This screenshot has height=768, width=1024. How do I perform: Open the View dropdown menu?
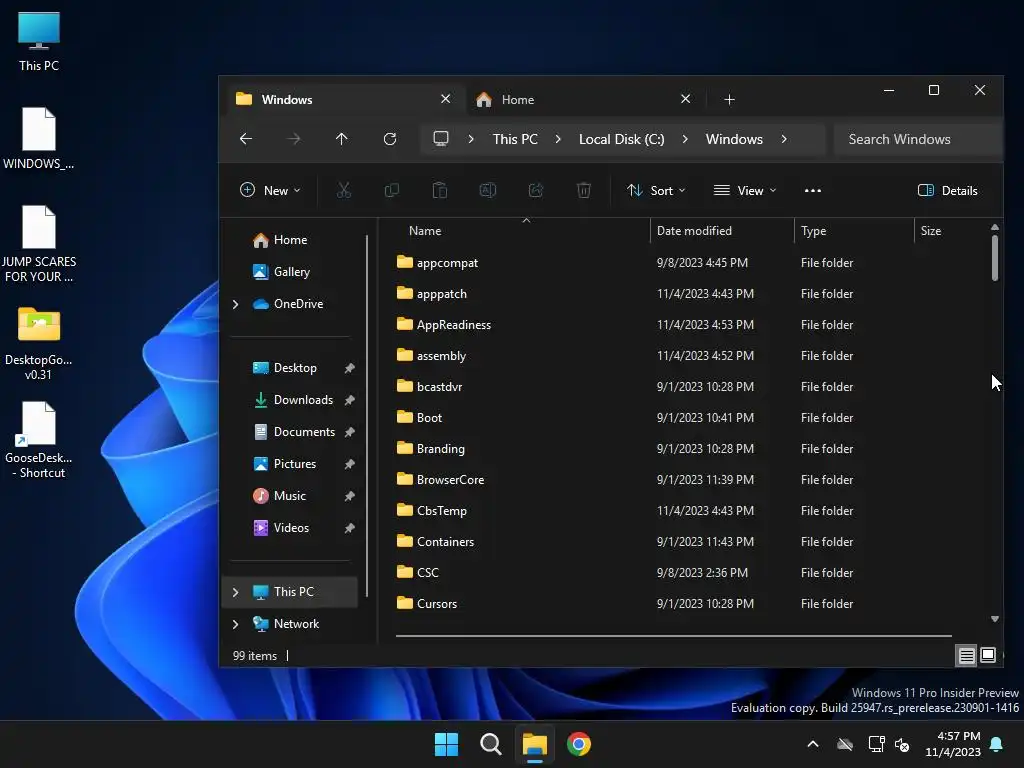pos(745,190)
